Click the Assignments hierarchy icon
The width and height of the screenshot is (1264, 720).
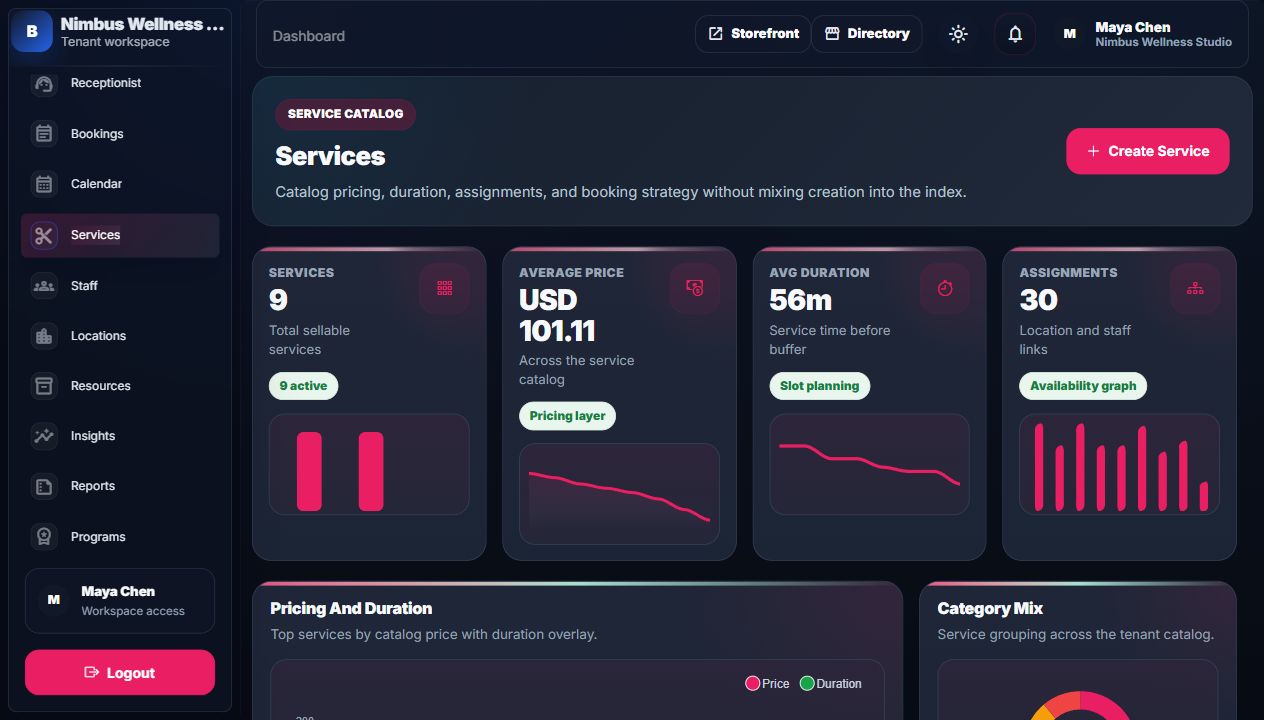[x=1195, y=288]
